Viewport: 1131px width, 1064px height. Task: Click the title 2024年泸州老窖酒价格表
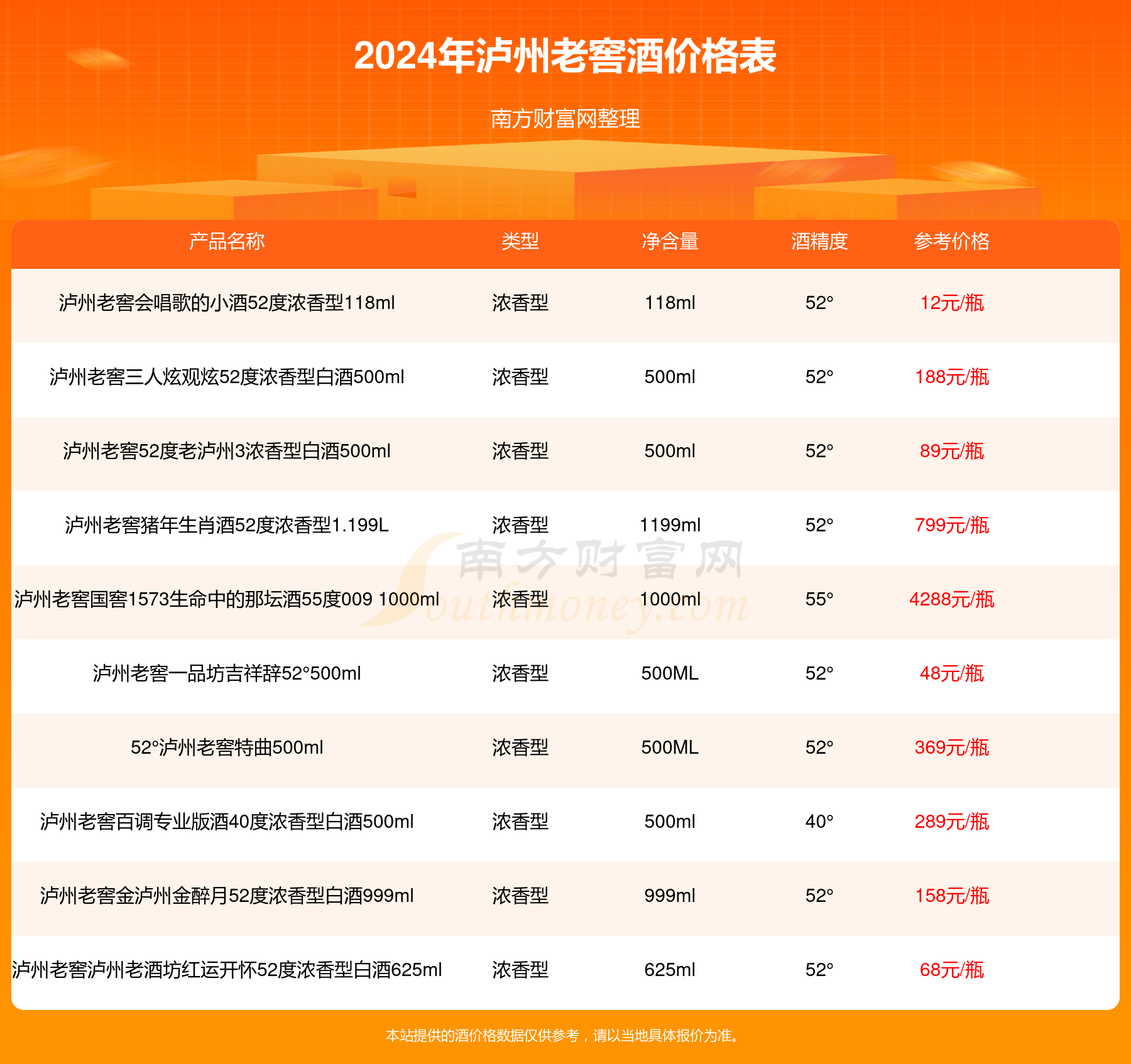565,57
